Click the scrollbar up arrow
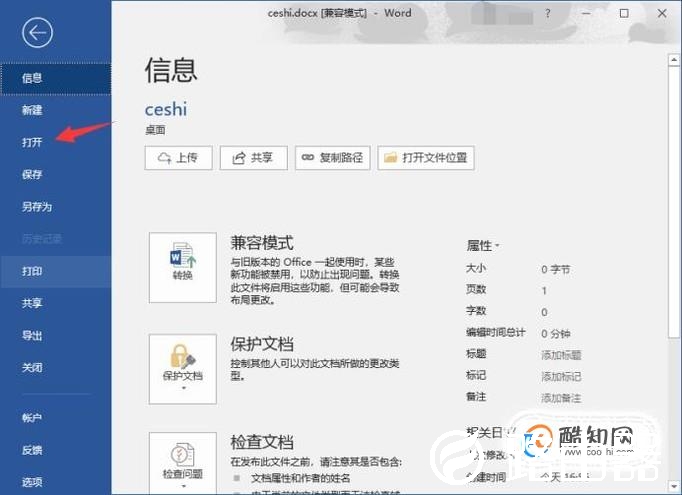This screenshot has height=495, width=682. coord(674,60)
